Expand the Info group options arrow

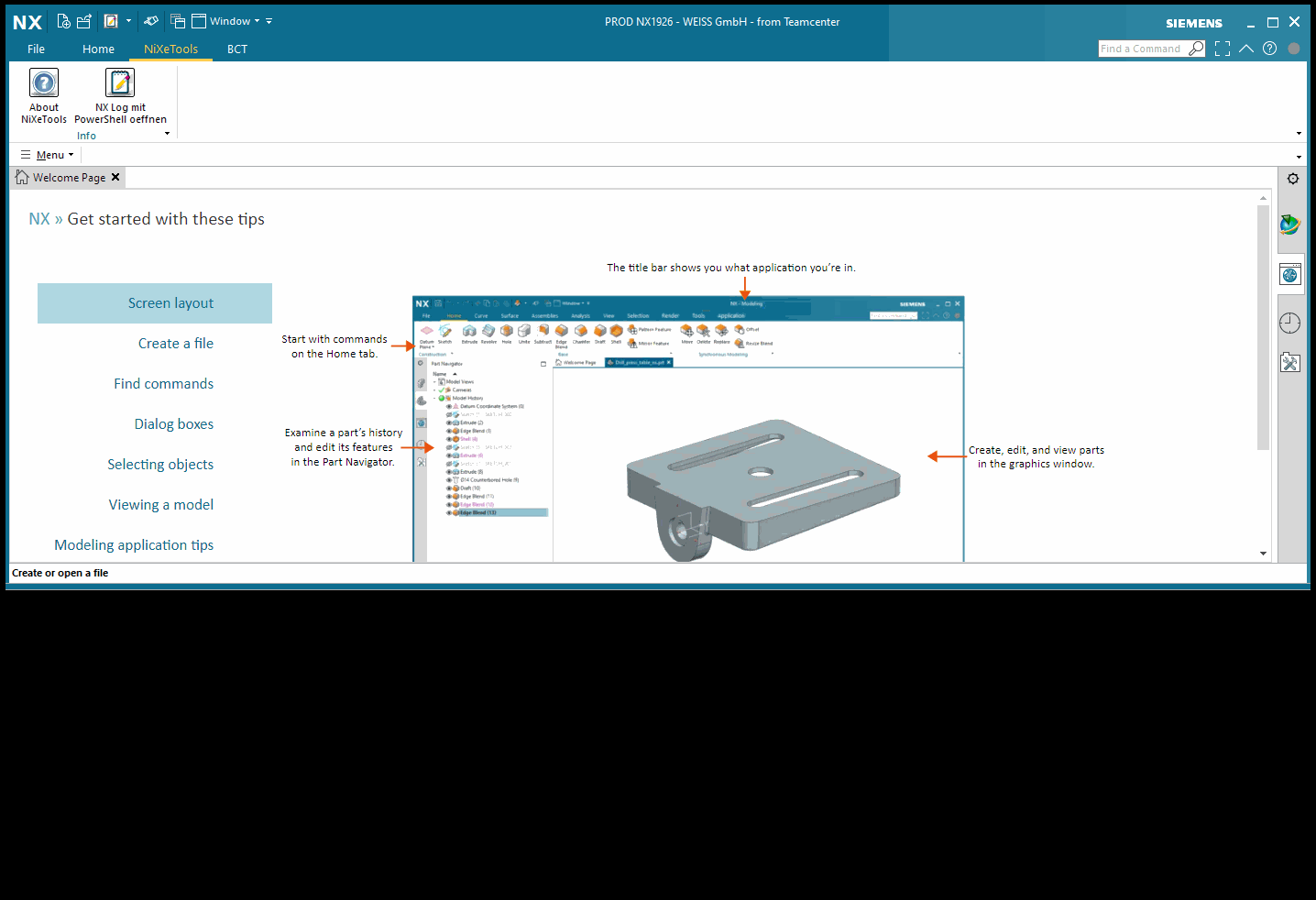[167, 134]
